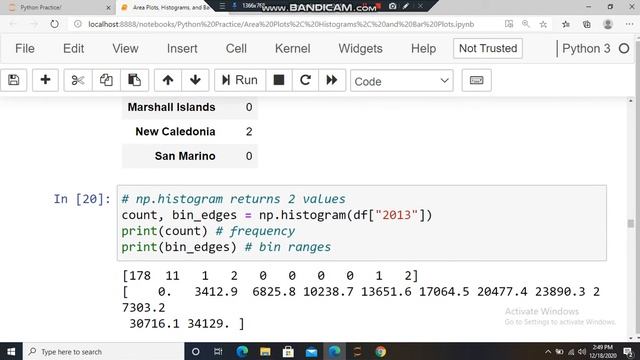640x360 pixels.
Task: Reload the page in the browser
Action: pyautogui.click(x=54, y=24)
